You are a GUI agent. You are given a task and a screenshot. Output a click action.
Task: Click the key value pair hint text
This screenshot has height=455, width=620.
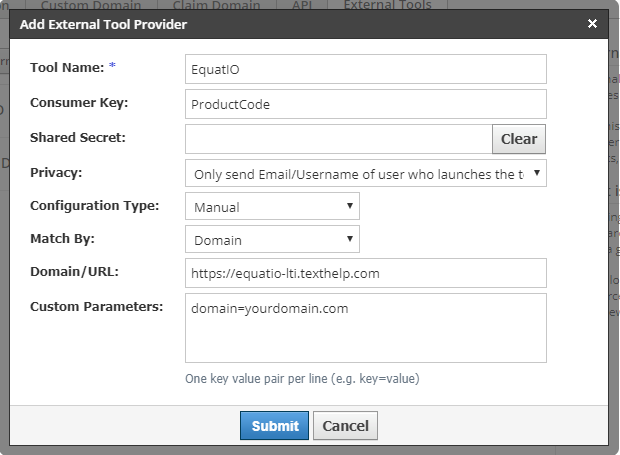click(300, 379)
